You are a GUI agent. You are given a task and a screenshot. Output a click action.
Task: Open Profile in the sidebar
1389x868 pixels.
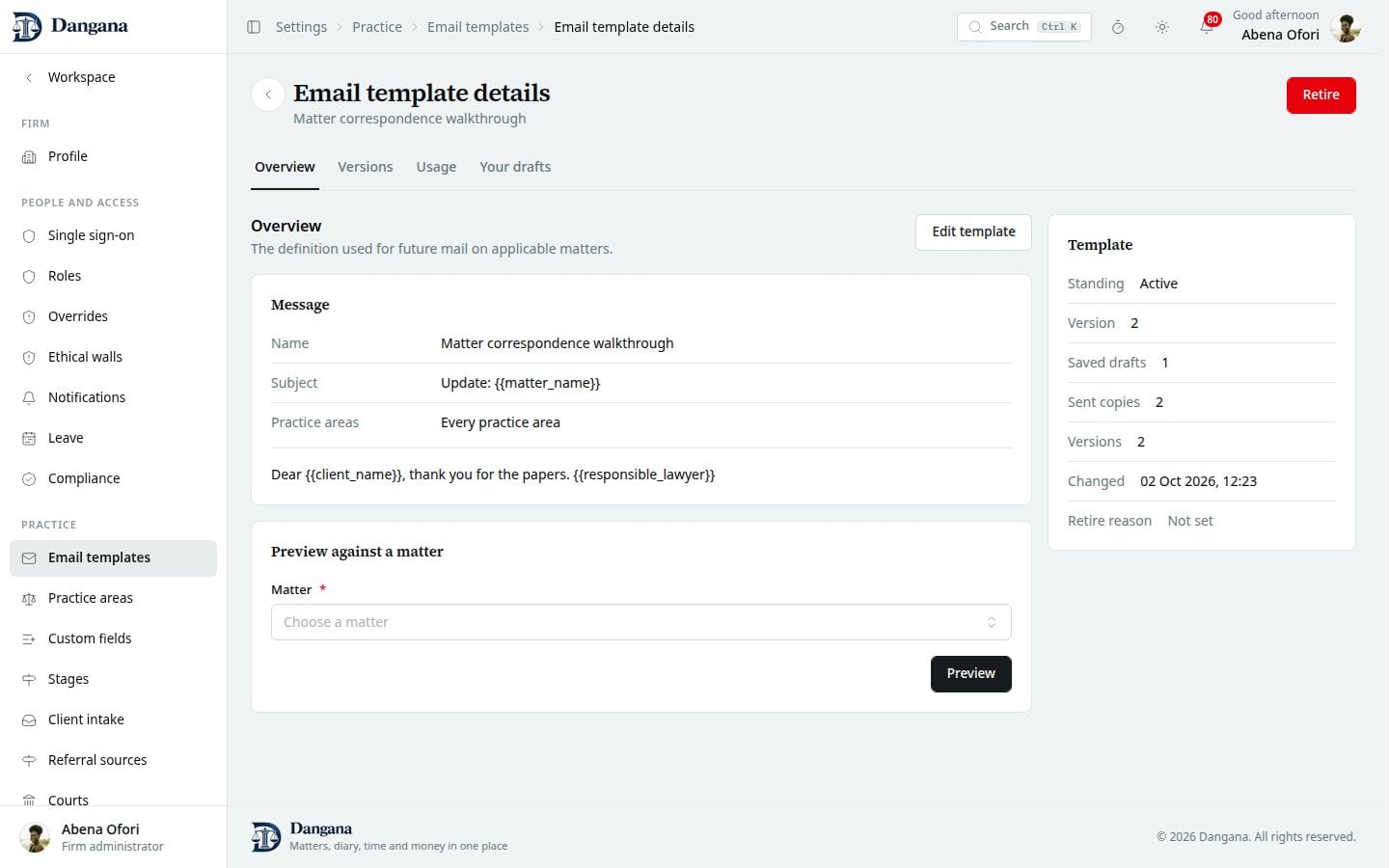[113, 156]
